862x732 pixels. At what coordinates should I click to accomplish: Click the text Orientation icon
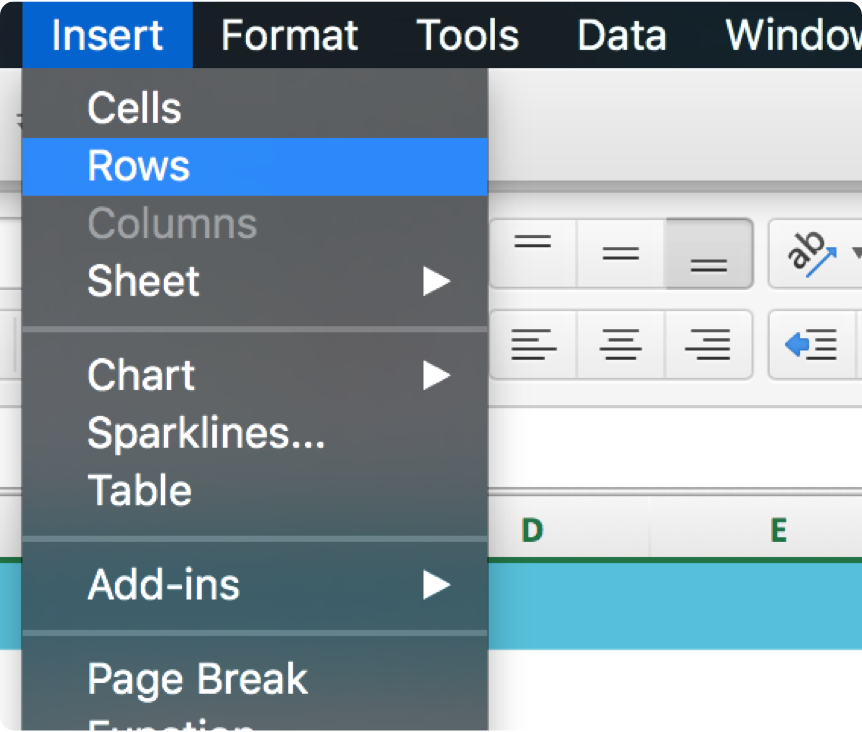pyautogui.click(x=808, y=254)
